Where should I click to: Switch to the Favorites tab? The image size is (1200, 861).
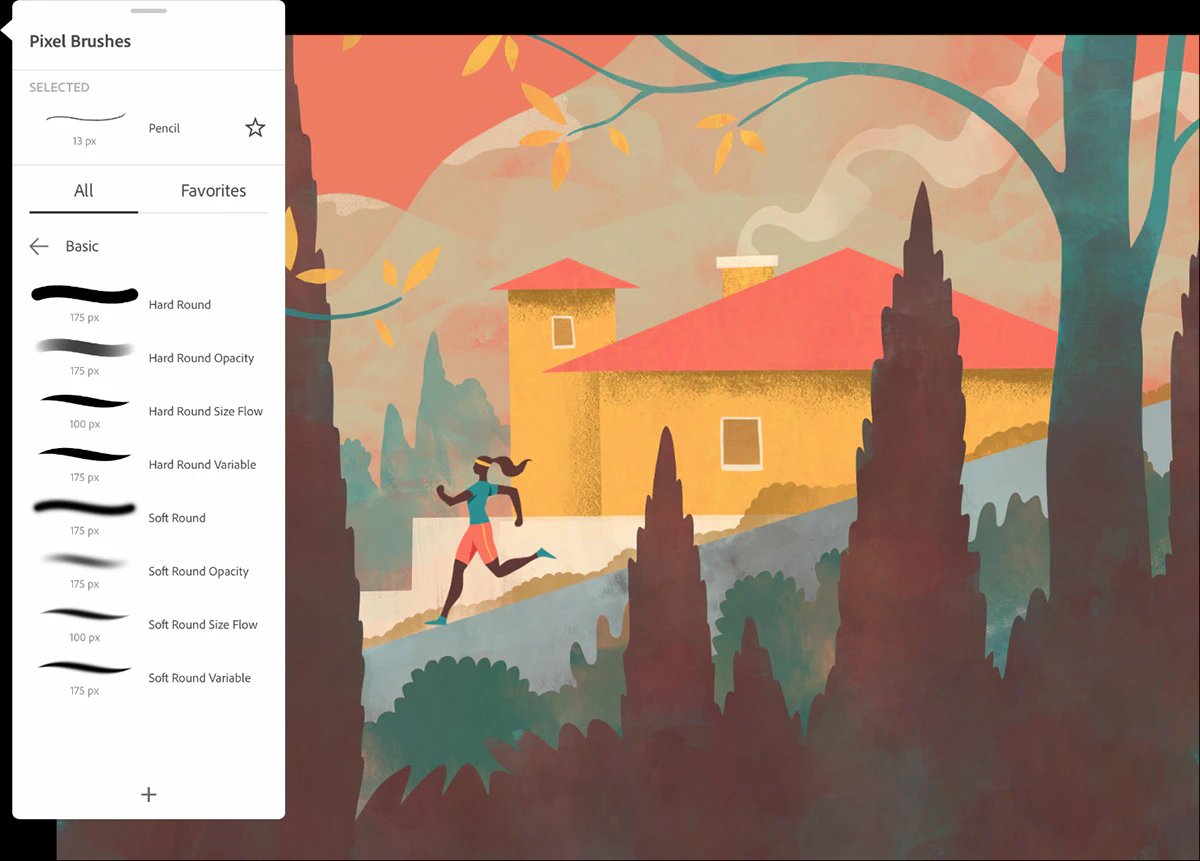pyautogui.click(x=212, y=190)
